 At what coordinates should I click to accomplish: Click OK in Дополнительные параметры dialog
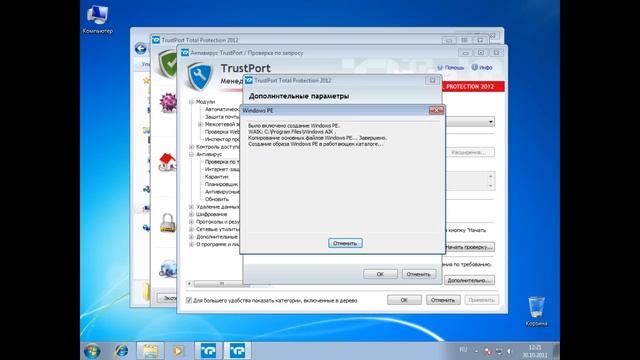(380, 274)
